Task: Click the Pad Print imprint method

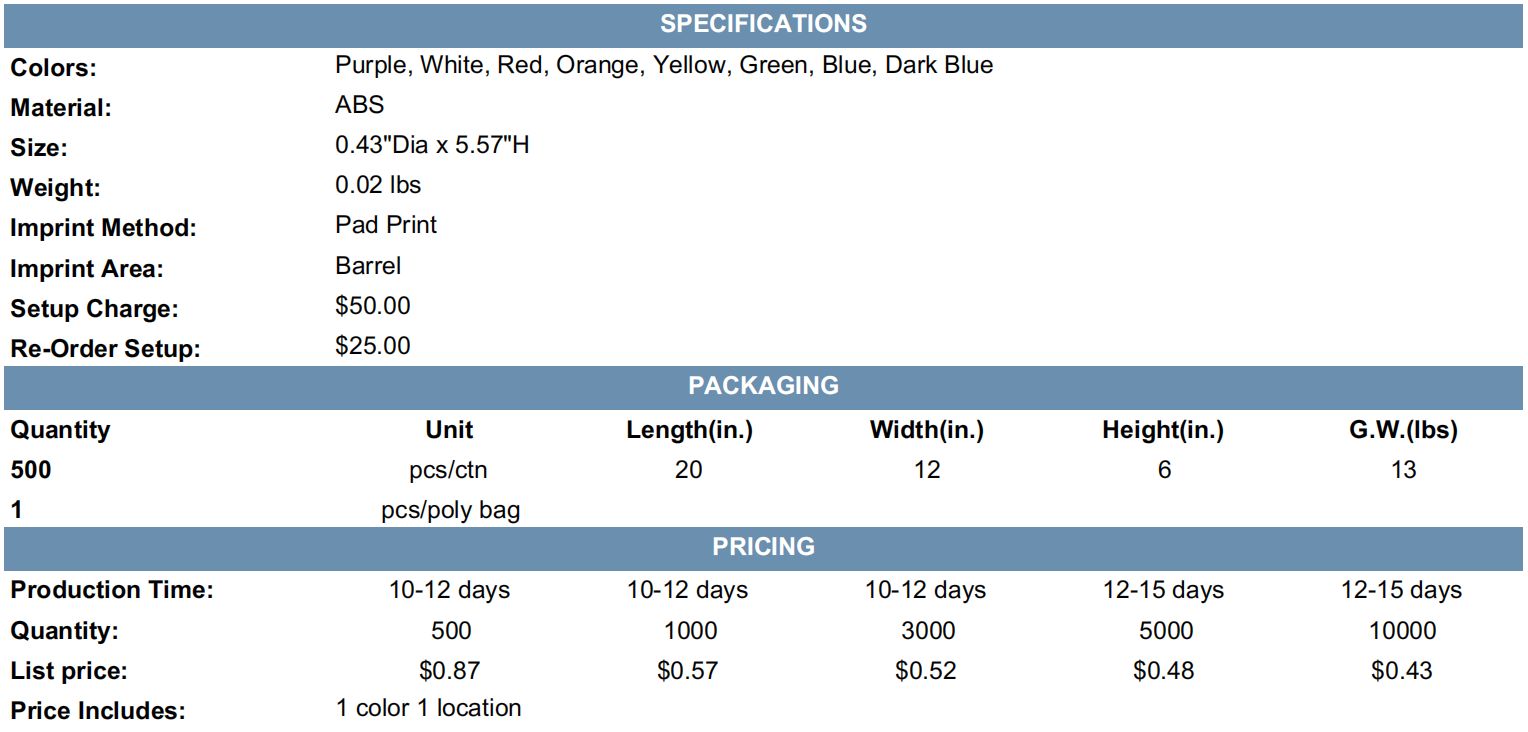Action: (x=386, y=225)
